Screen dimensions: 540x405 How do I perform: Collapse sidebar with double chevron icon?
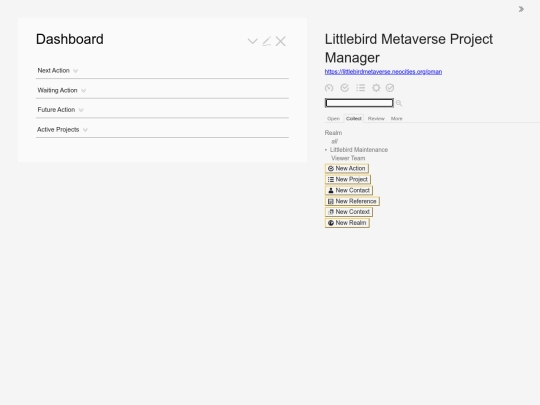click(521, 9)
